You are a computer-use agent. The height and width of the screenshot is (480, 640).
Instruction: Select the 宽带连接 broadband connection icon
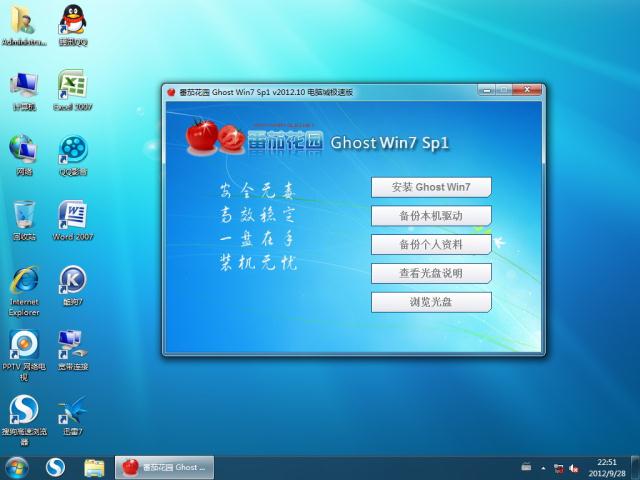73,350
